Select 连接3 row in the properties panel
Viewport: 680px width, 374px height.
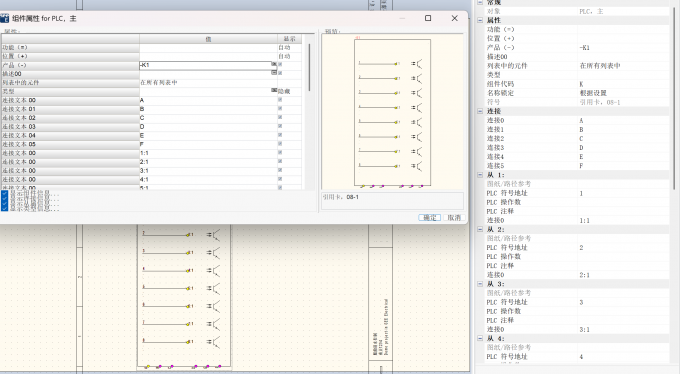click(577, 148)
